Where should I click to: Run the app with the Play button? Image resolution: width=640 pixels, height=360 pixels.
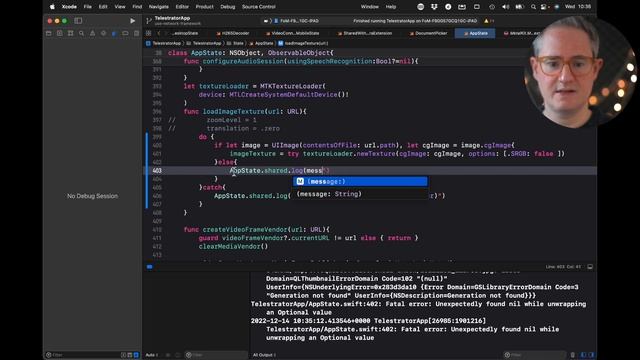pyautogui.click(x=132, y=20)
